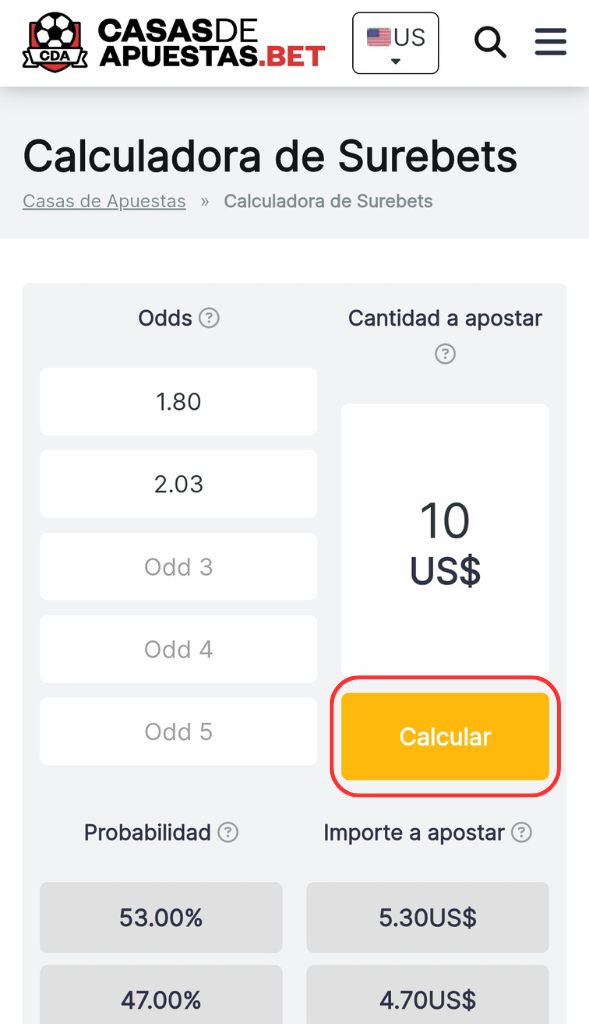Click the 10 US$ stake amount field
This screenshot has width=589, height=1024.
tap(445, 541)
